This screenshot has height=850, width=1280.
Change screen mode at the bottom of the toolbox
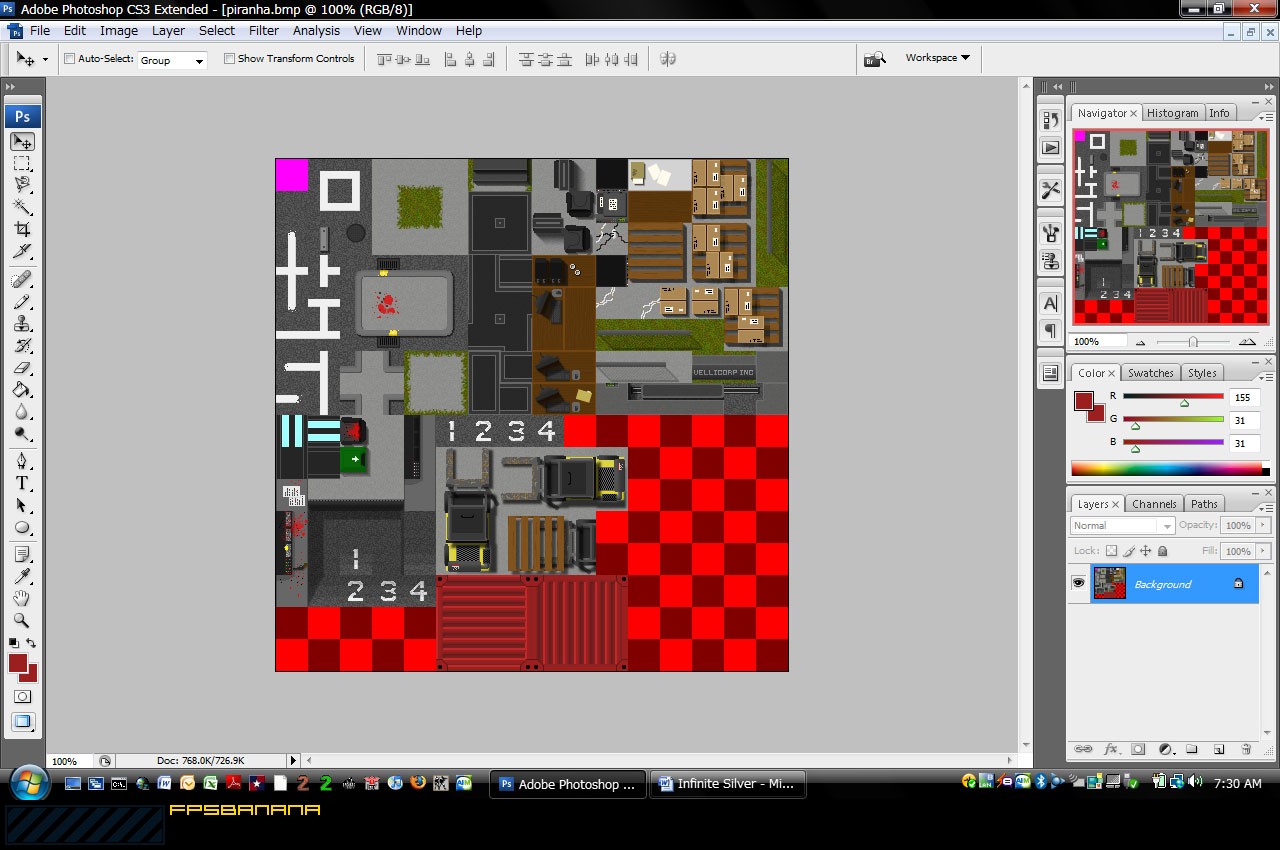(x=22, y=722)
